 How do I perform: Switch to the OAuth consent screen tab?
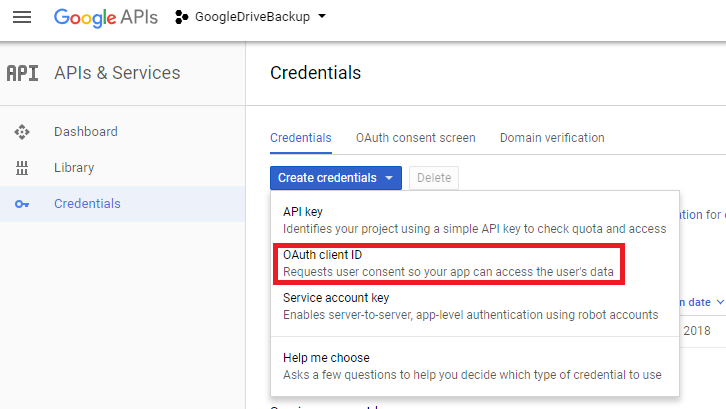click(415, 138)
